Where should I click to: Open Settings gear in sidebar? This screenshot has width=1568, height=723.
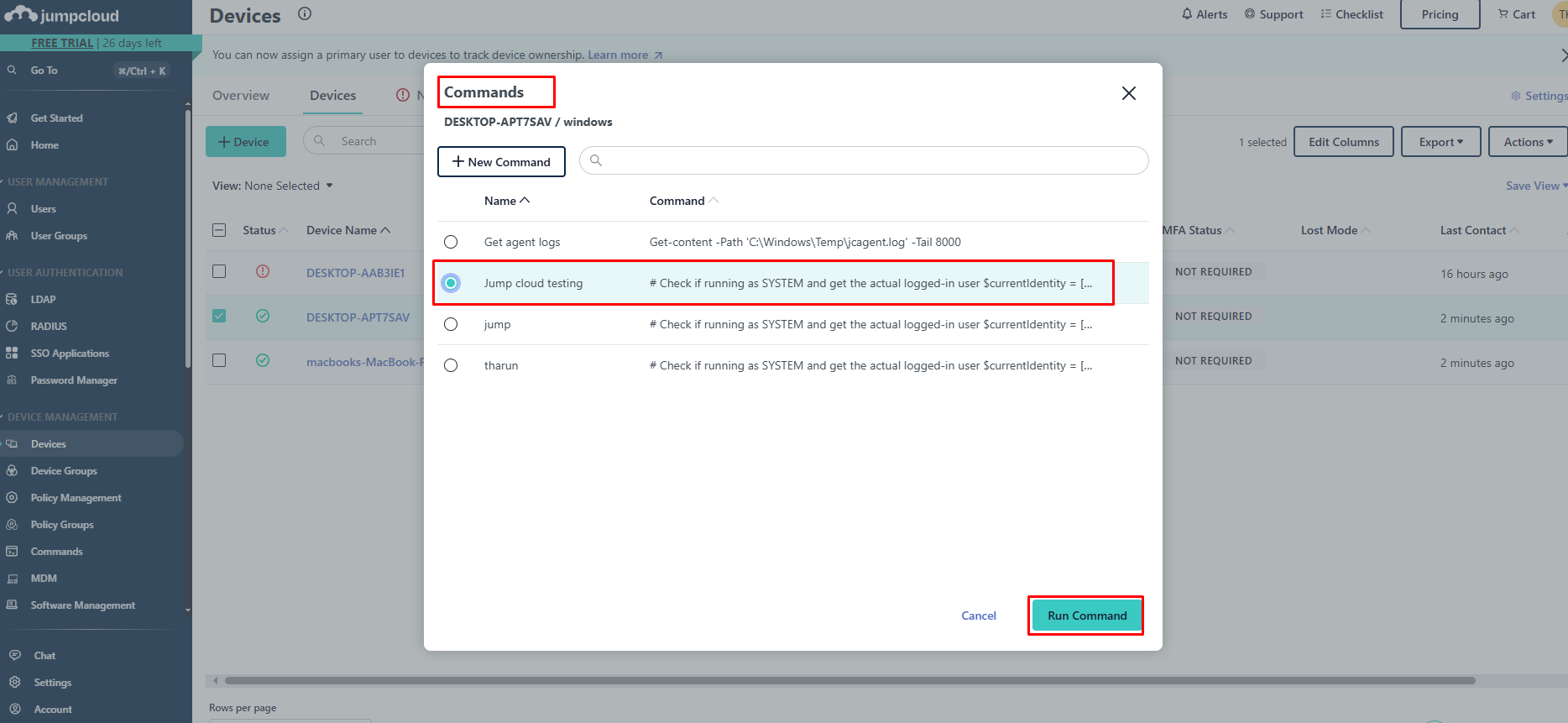click(15, 683)
